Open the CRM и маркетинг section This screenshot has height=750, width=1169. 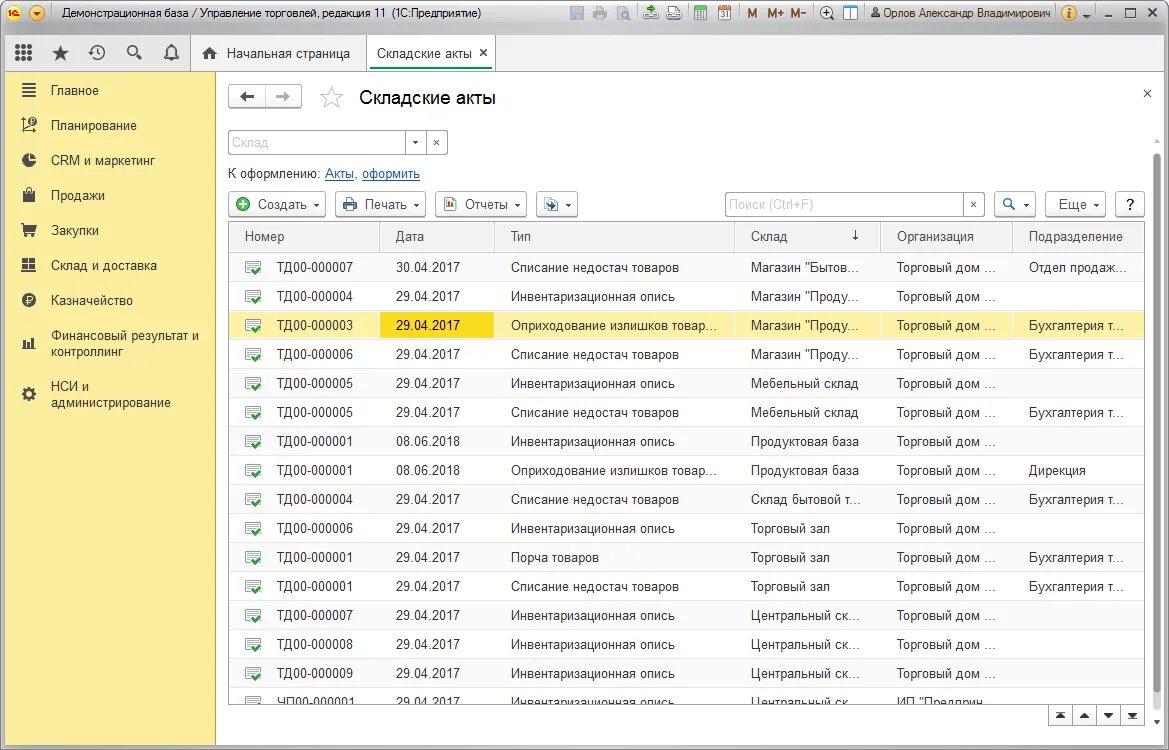pyautogui.click(x=103, y=160)
